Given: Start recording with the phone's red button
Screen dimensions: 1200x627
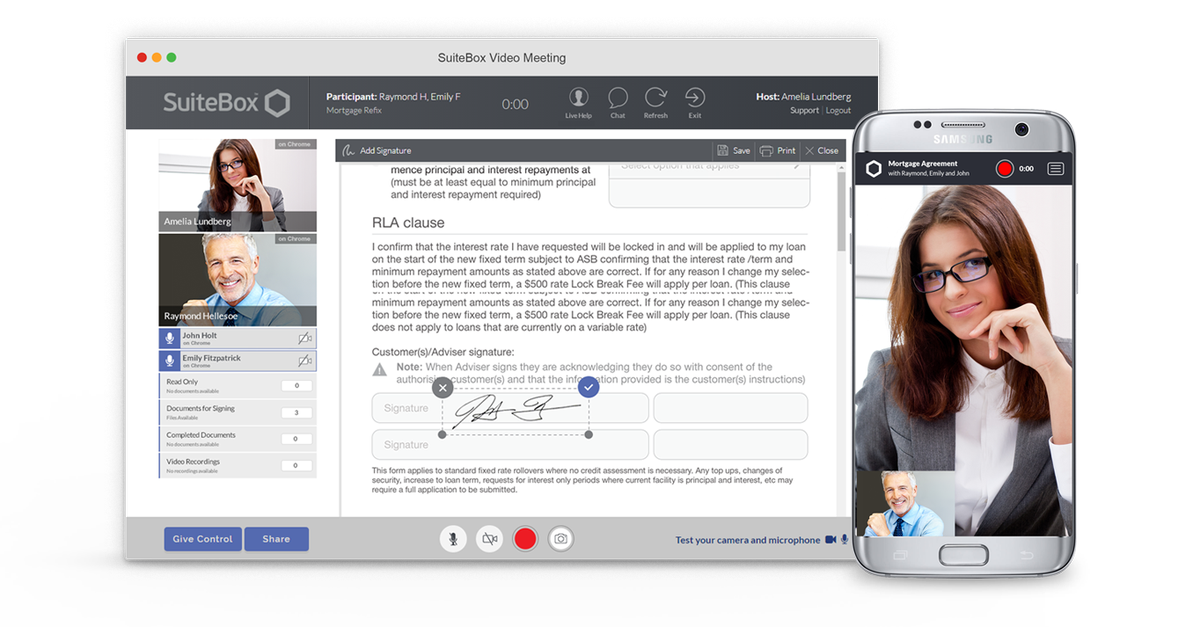Looking at the screenshot, I should point(1005,169).
